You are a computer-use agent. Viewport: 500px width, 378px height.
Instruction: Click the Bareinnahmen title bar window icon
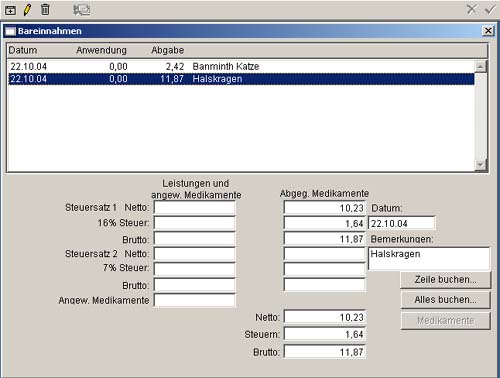(x=11, y=31)
